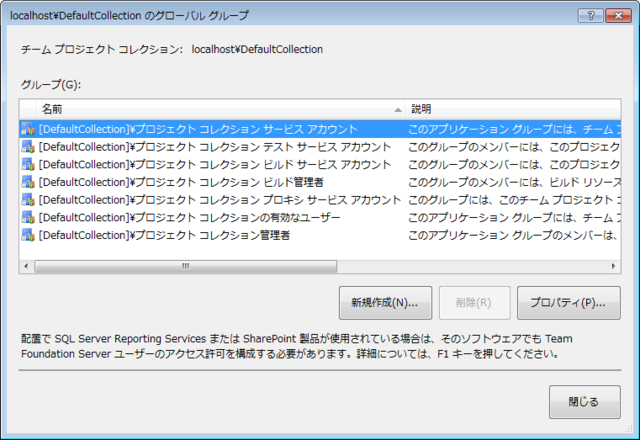
Task: Click group icon of ビルド管理者 row
Action: point(28,182)
